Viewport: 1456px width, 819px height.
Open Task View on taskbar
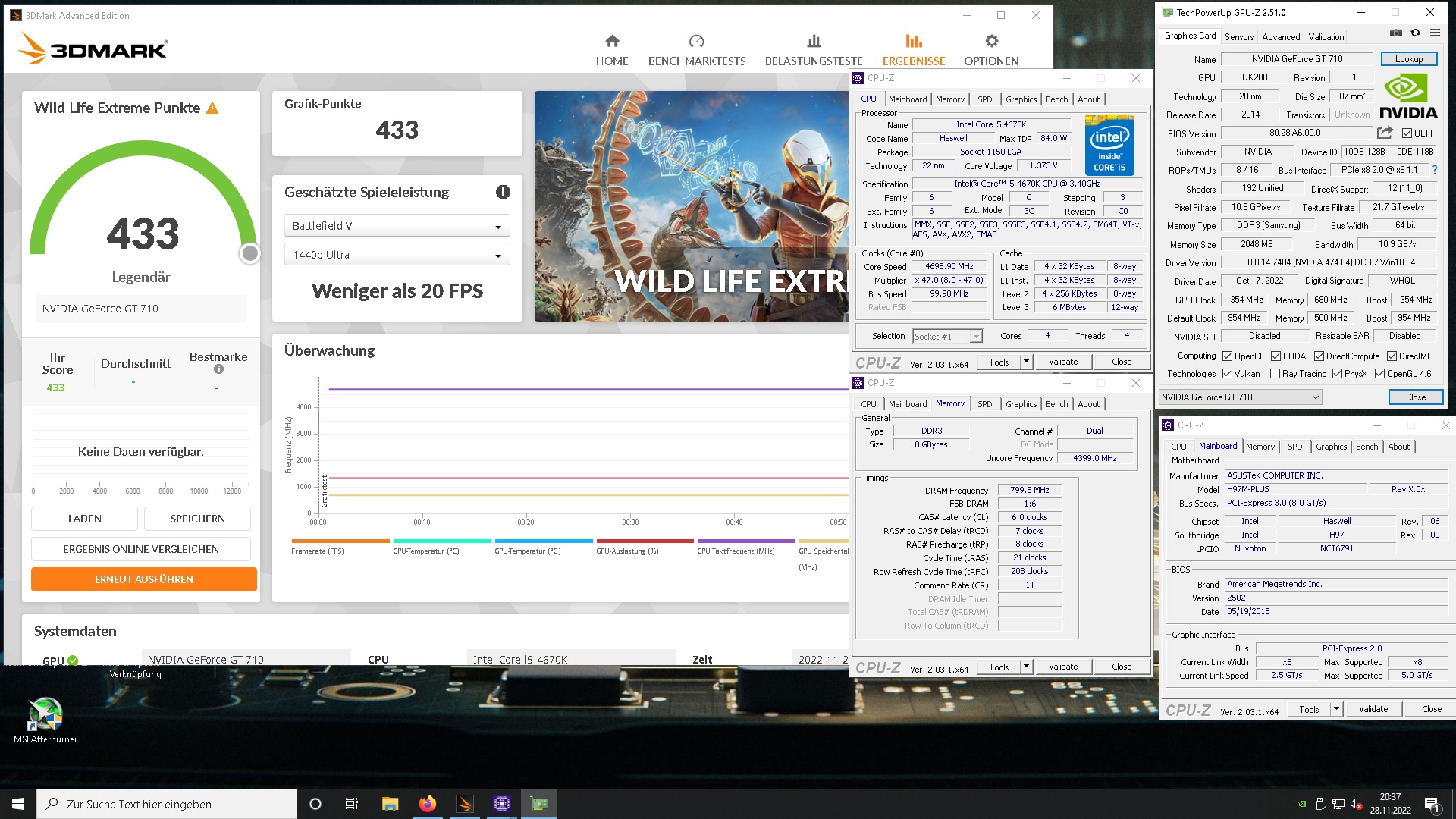point(352,804)
